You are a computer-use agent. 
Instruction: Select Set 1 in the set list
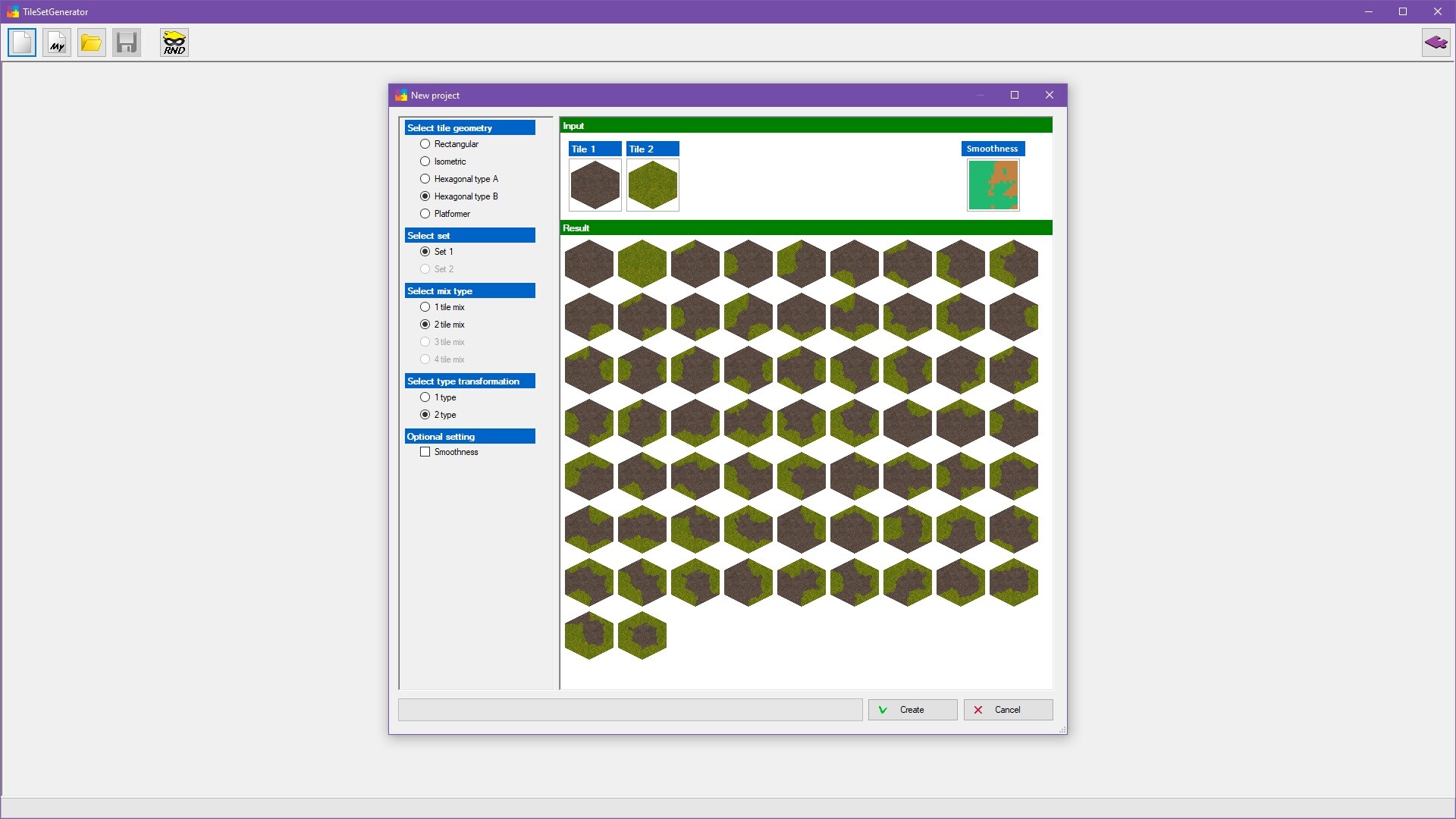pyautogui.click(x=425, y=251)
